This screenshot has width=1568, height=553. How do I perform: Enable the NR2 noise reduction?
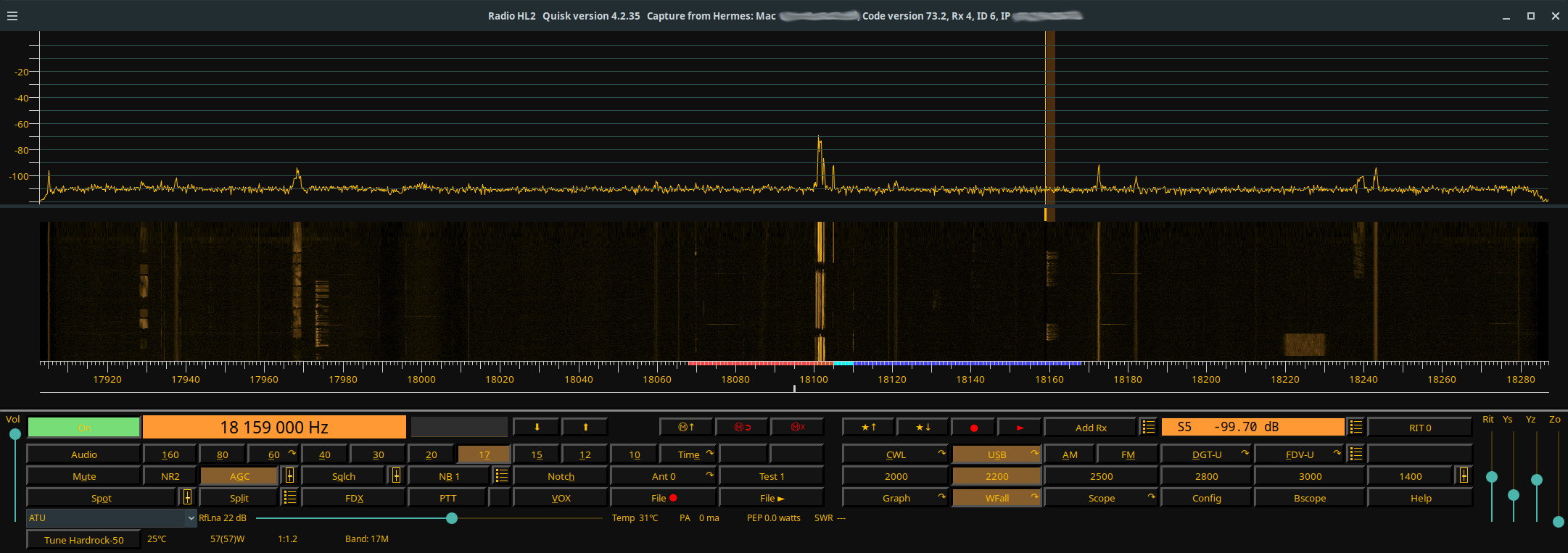pyautogui.click(x=170, y=476)
